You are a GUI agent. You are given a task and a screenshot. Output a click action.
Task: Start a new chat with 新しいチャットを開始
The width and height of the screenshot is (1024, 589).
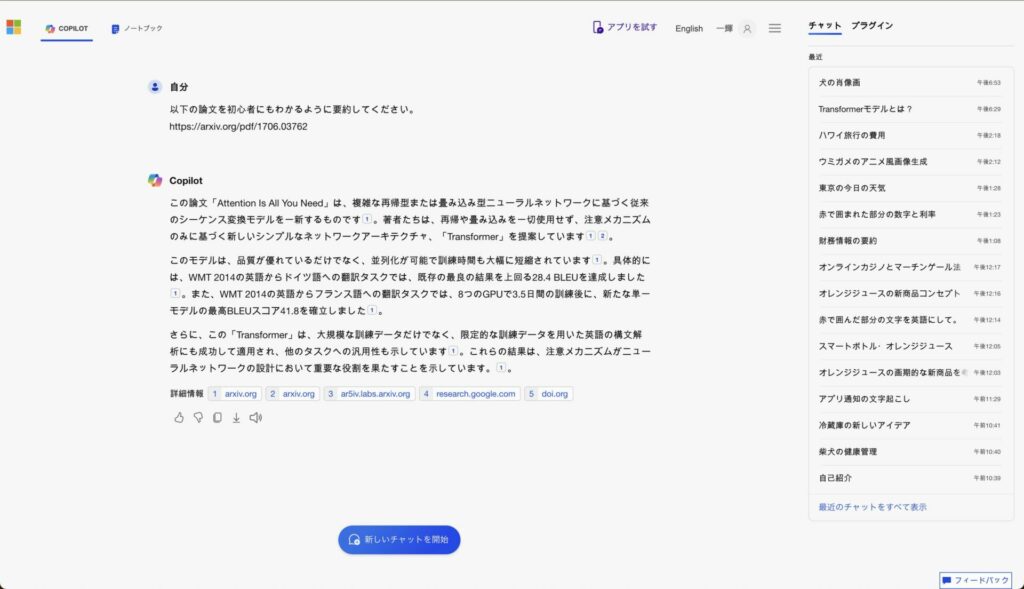[399, 540]
